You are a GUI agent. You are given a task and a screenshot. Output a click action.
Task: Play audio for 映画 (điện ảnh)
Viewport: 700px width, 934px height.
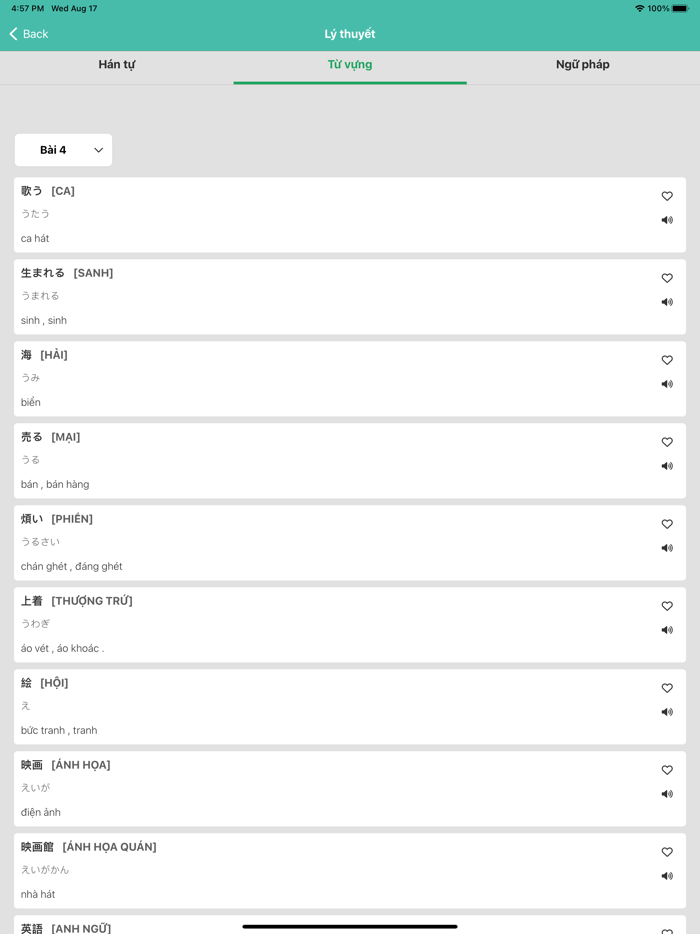coord(667,794)
